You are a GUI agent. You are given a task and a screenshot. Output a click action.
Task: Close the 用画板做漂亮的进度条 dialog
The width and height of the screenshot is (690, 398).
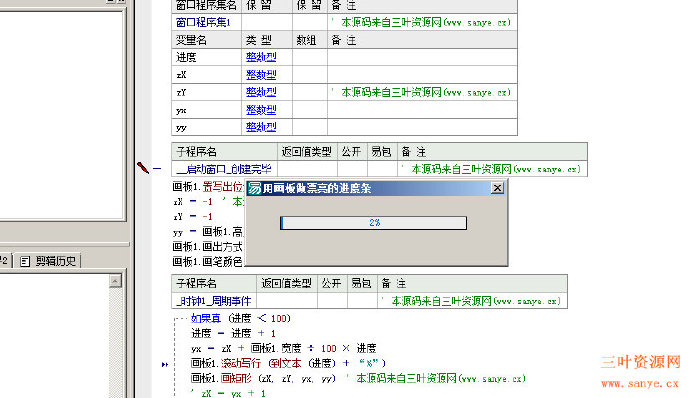coord(497,188)
